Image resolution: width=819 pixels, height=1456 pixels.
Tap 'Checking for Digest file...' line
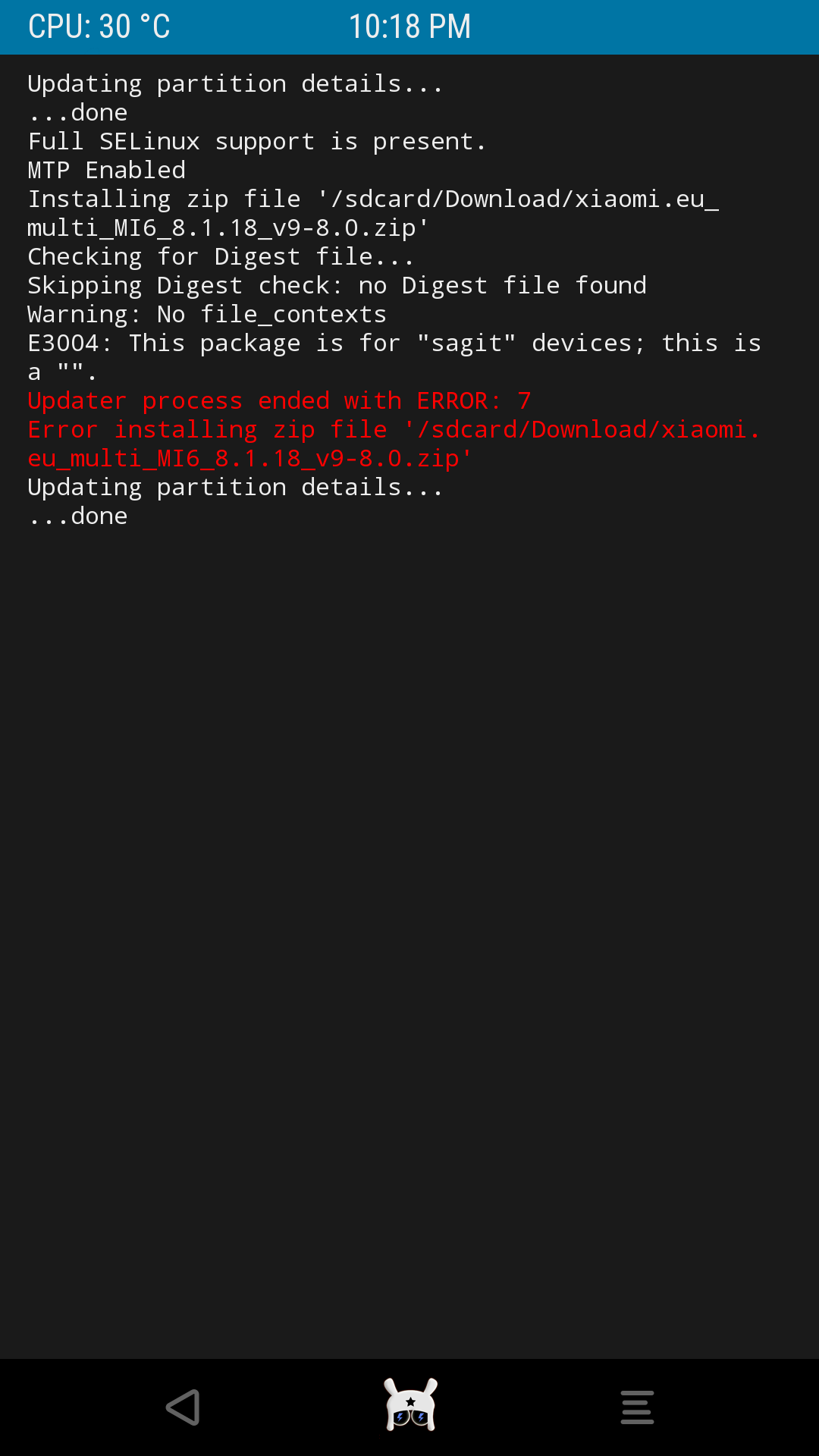pyautogui.click(x=221, y=256)
